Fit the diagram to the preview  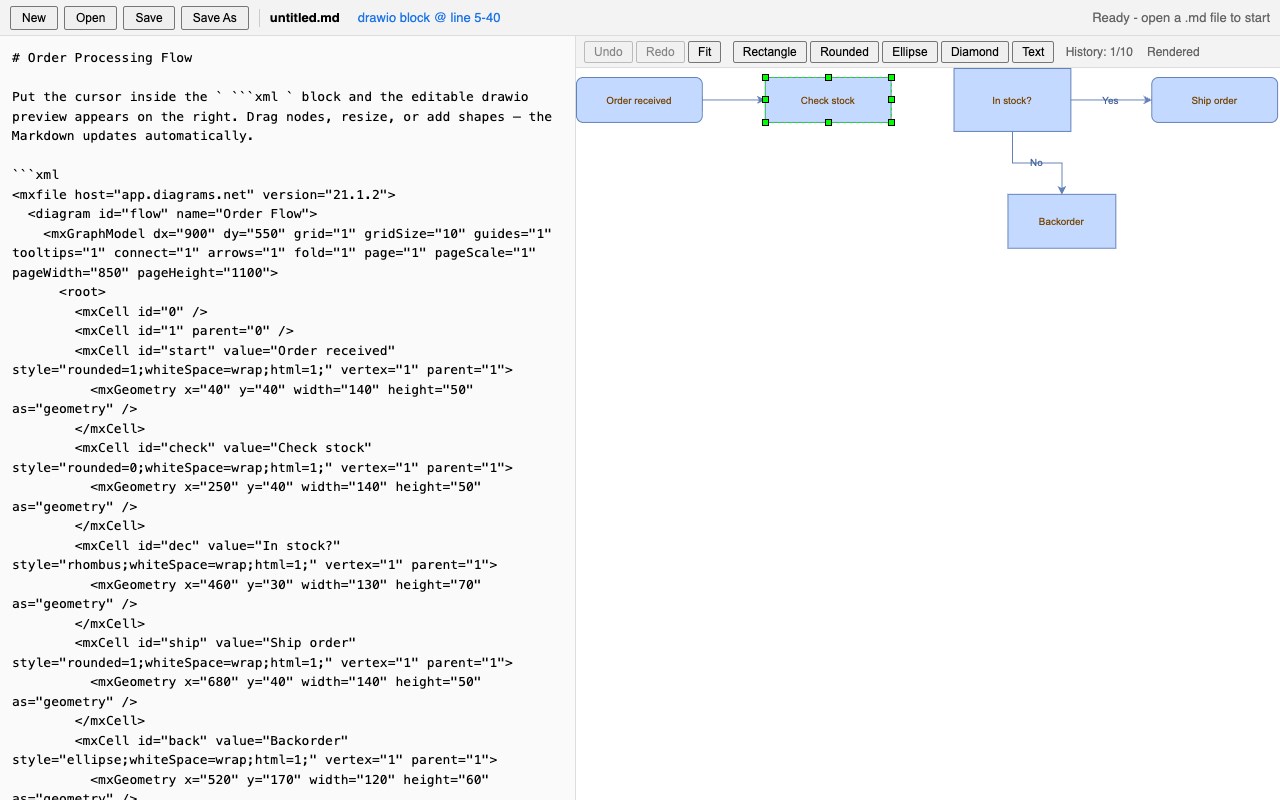705,52
